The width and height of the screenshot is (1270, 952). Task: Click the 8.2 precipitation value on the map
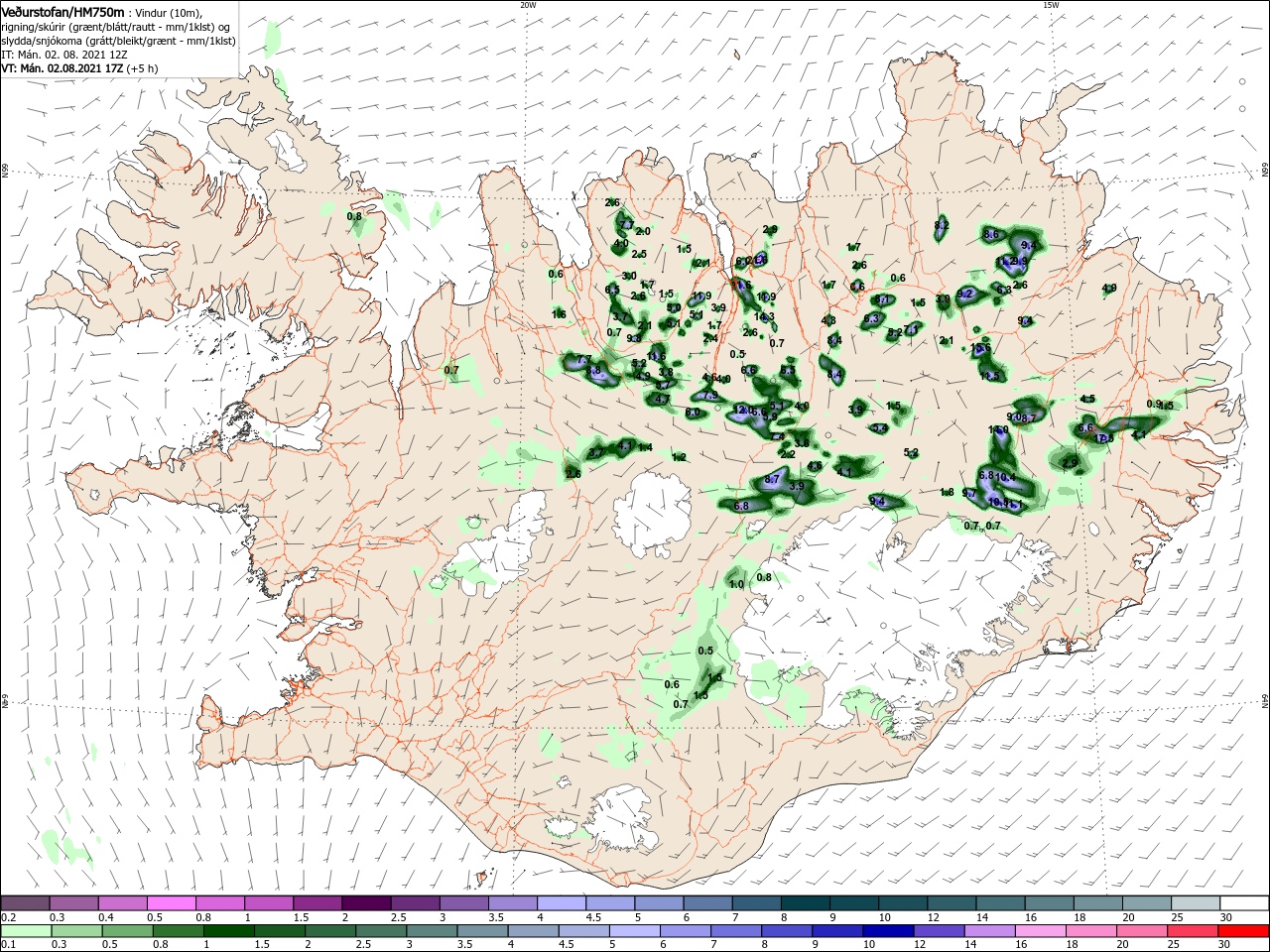click(942, 225)
